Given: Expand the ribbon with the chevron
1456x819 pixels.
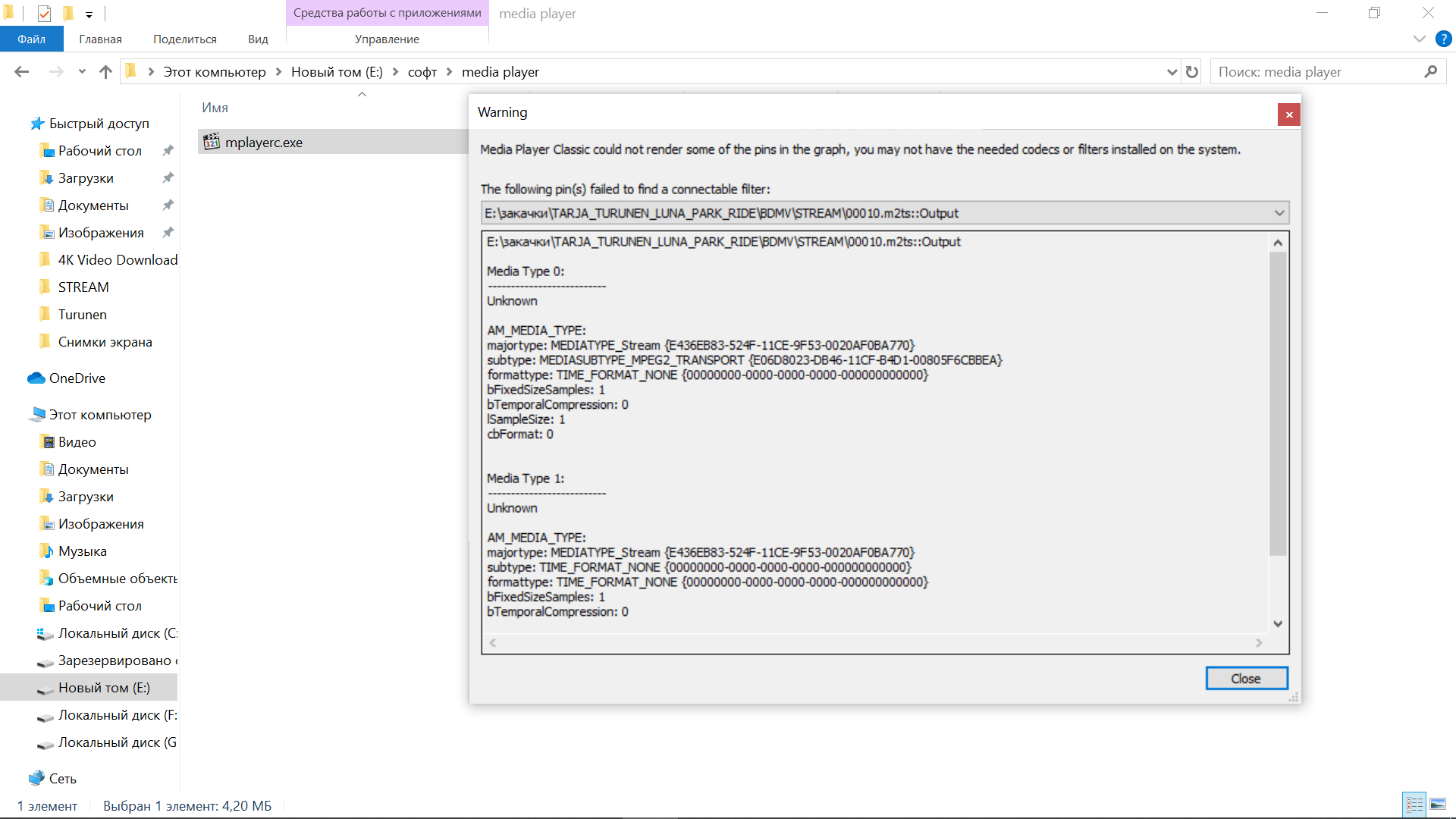Looking at the screenshot, I should click(1420, 39).
